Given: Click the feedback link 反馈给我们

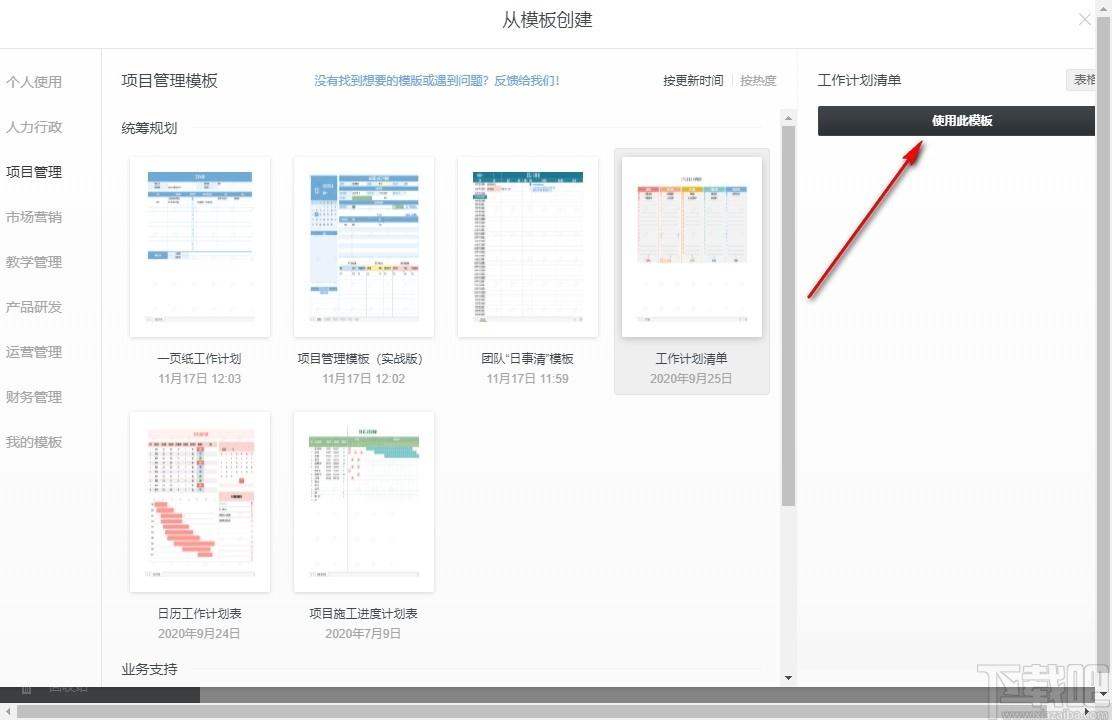Looking at the screenshot, I should tap(527, 81).
